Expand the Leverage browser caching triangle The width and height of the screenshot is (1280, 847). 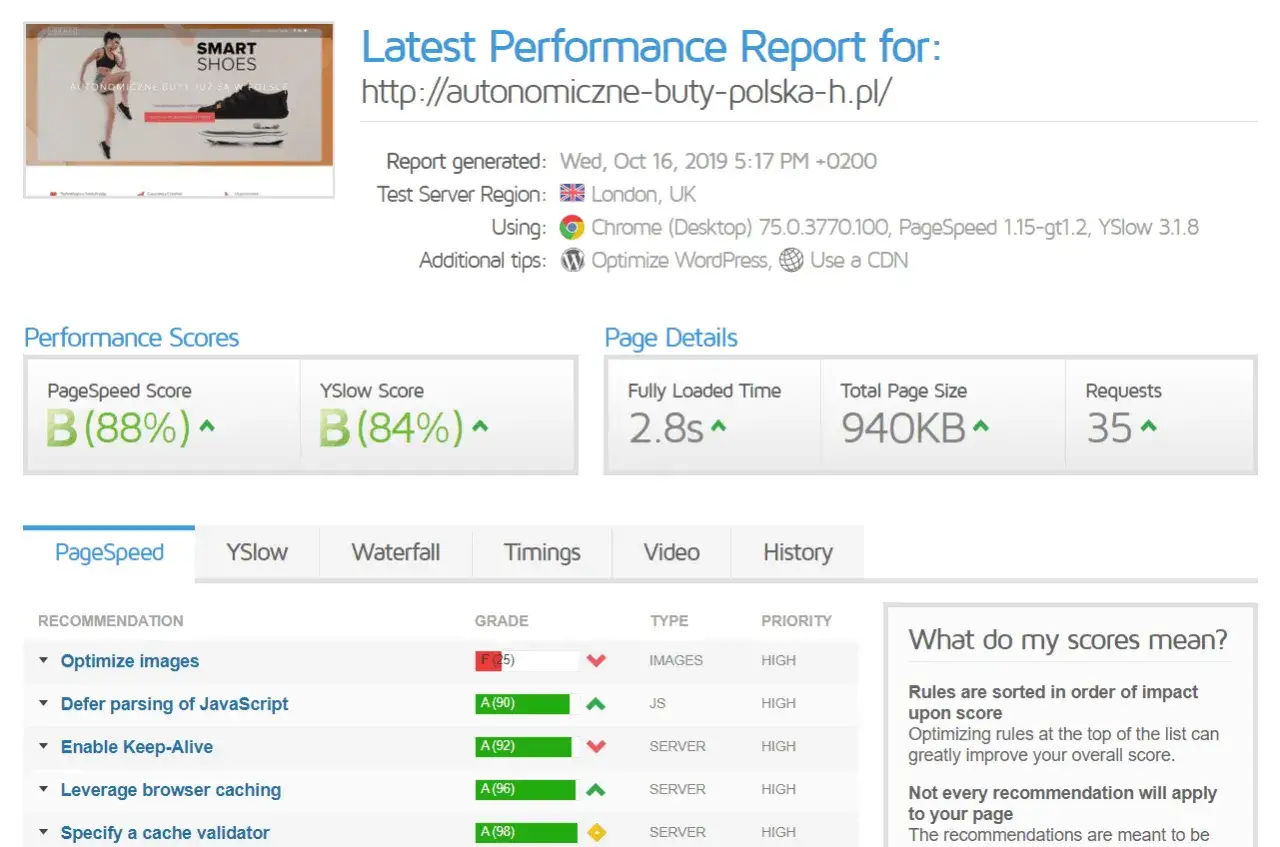[44, 790]
